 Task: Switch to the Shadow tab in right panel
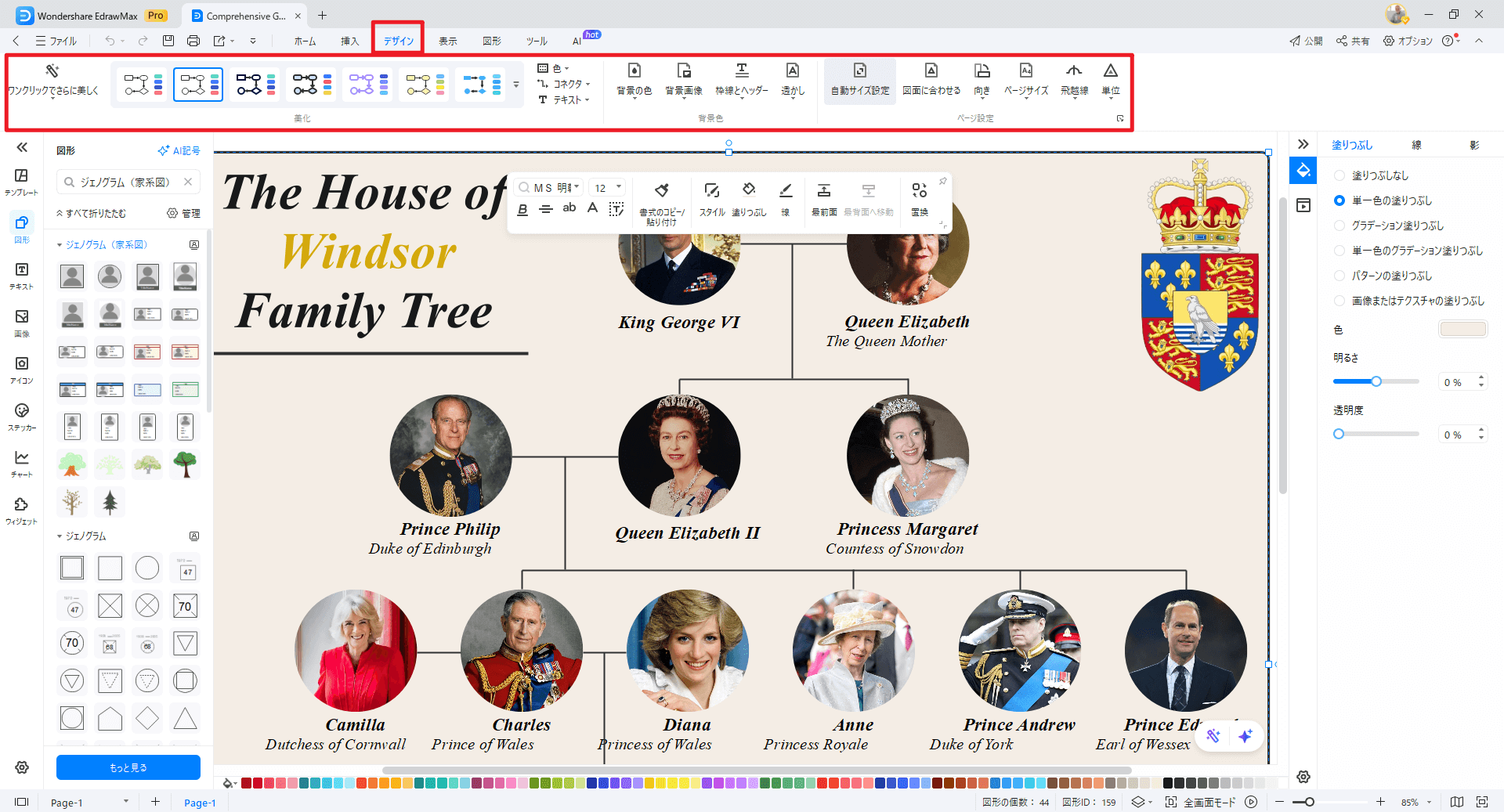(x=1474, y=145)
